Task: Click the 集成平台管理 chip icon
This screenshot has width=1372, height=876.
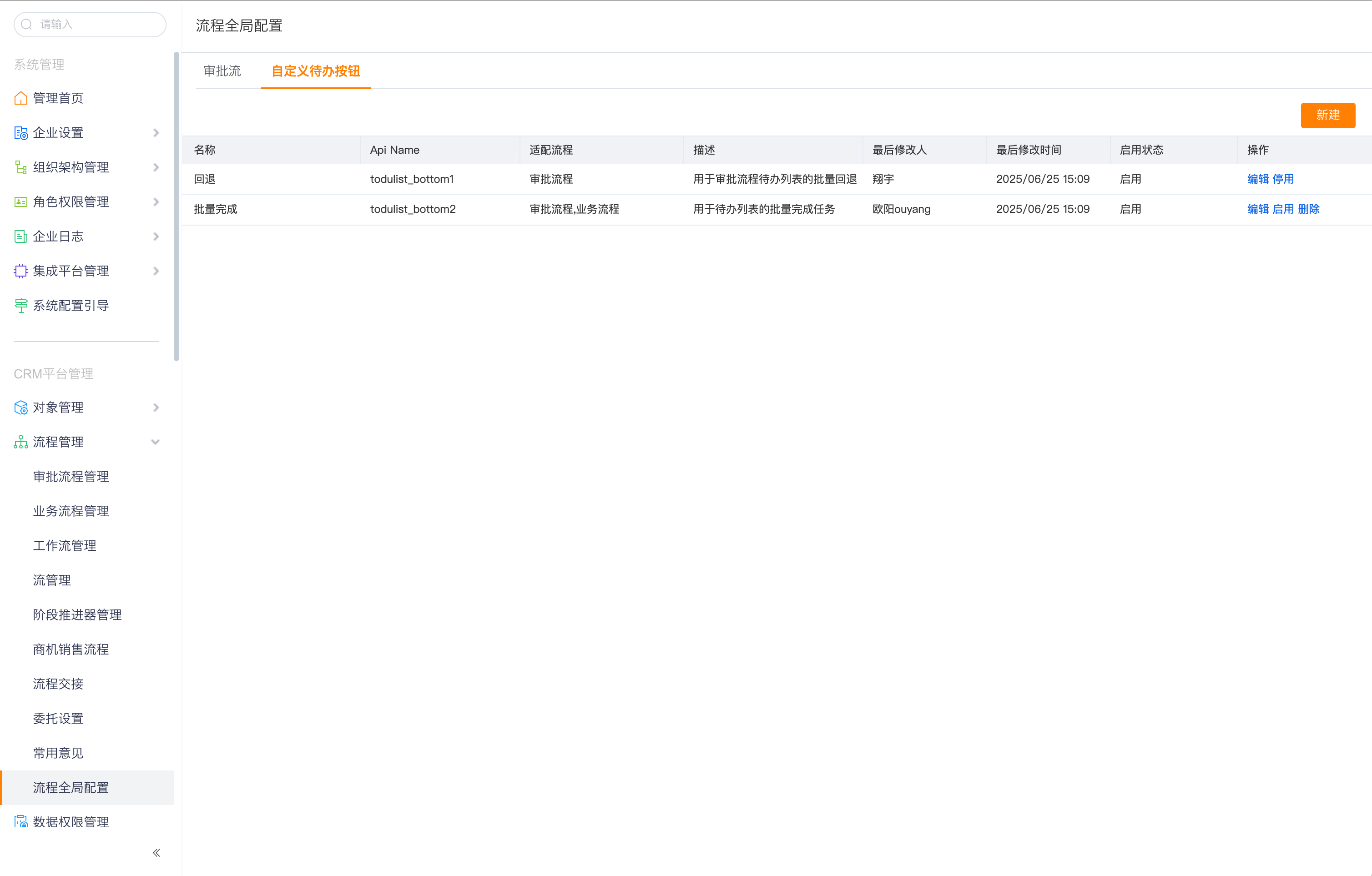Action: pos(20,271)
